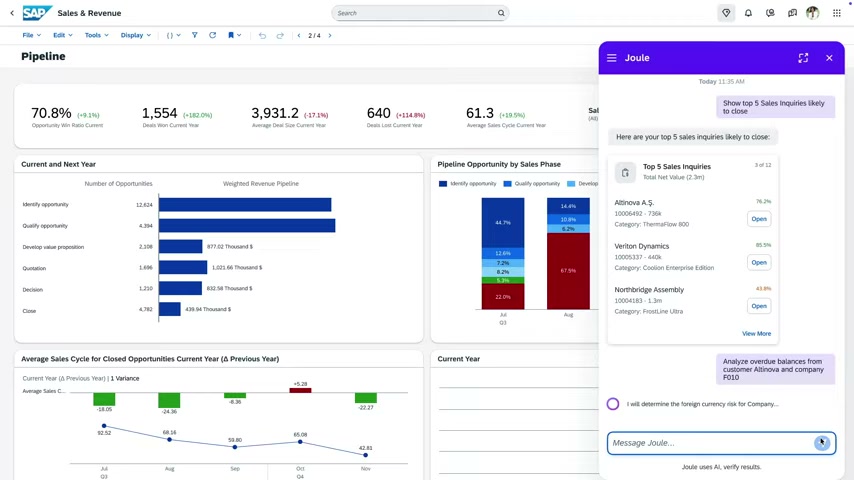Expand the bookmark dropdown arrow
Image resolution: width=854 pixels, height=480 pixels.
[x=239, y=35]
